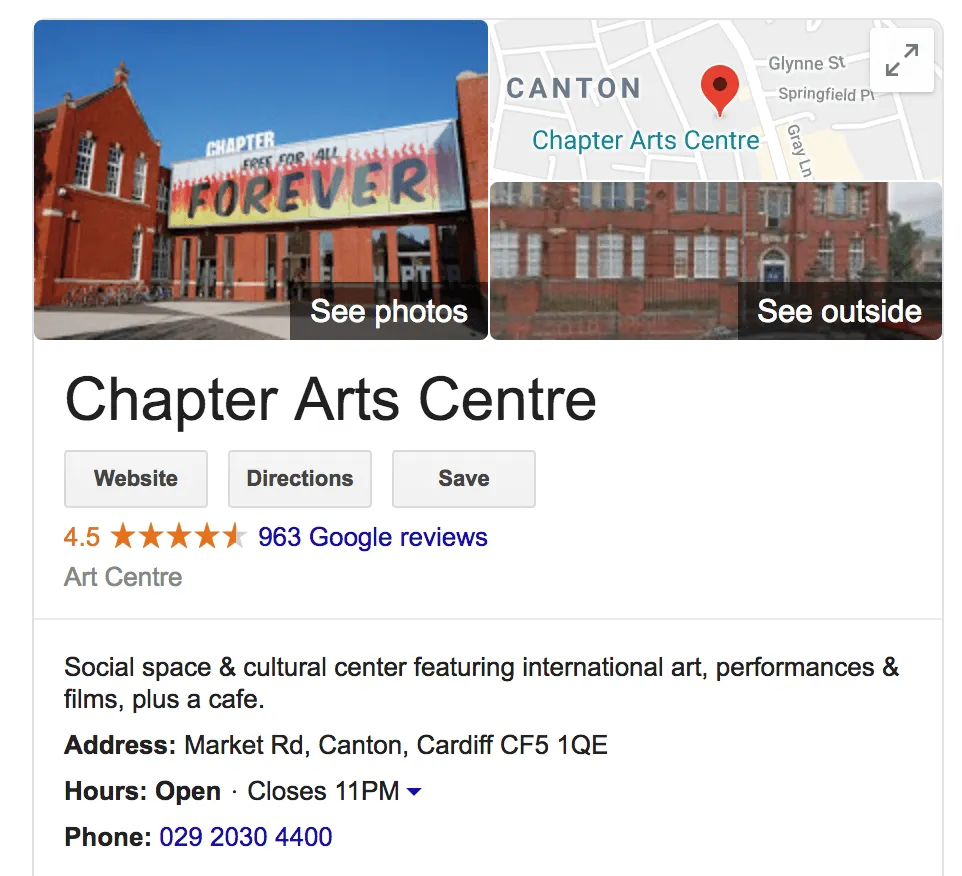Click See outside street view
This screenshot has width=962, height=876.
840,311
